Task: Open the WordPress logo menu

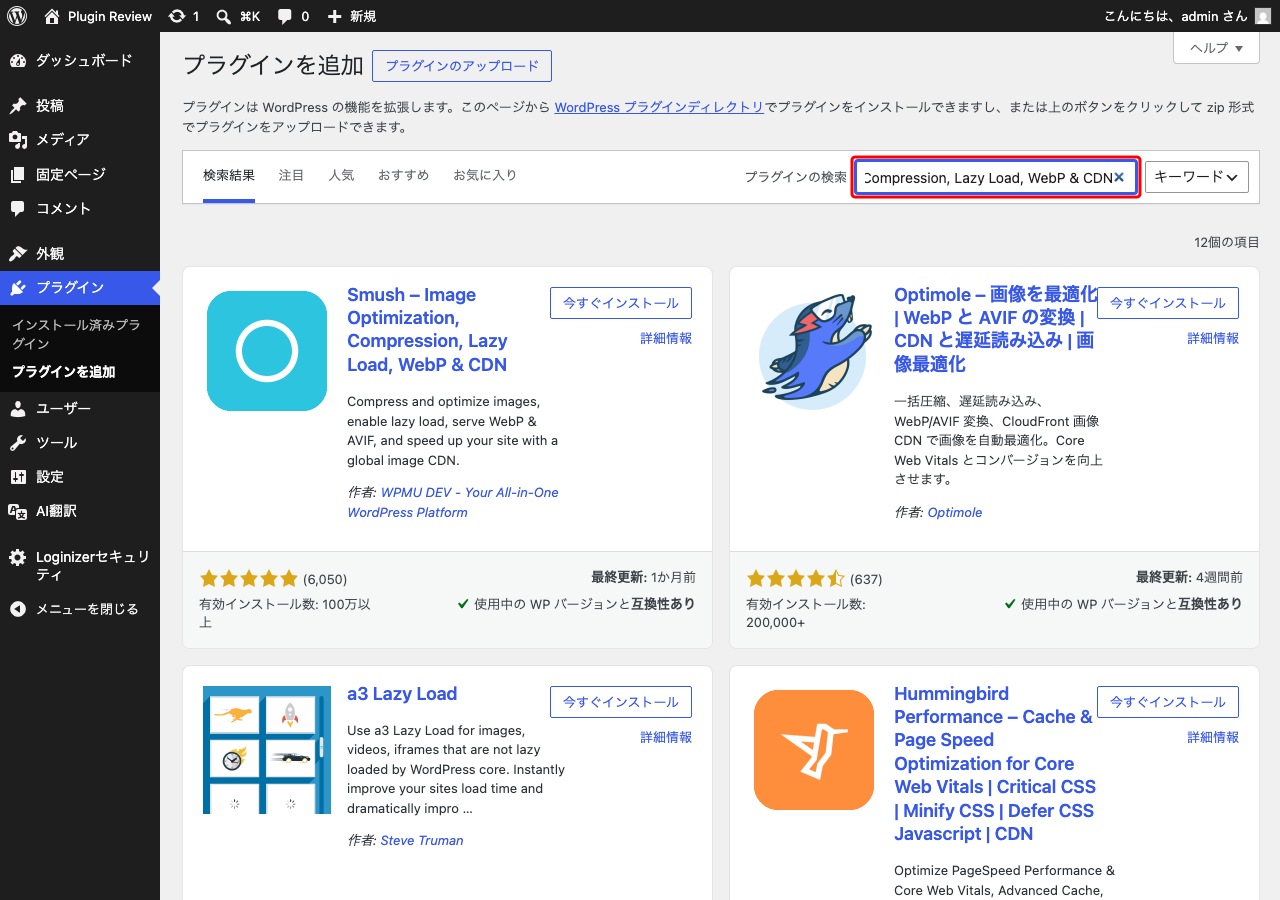Action: pyautogui.click(x=17, y=16)
